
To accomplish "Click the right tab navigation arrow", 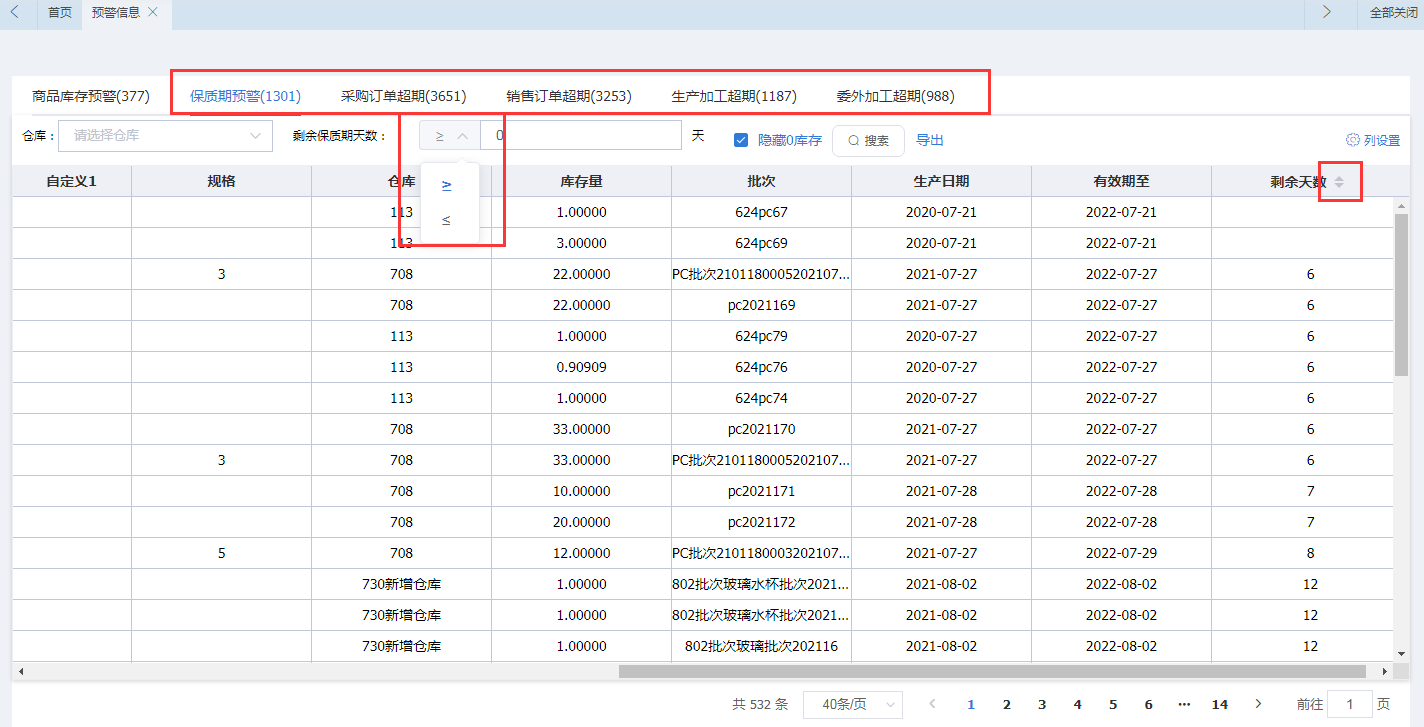I will (x=1326, y=12).
